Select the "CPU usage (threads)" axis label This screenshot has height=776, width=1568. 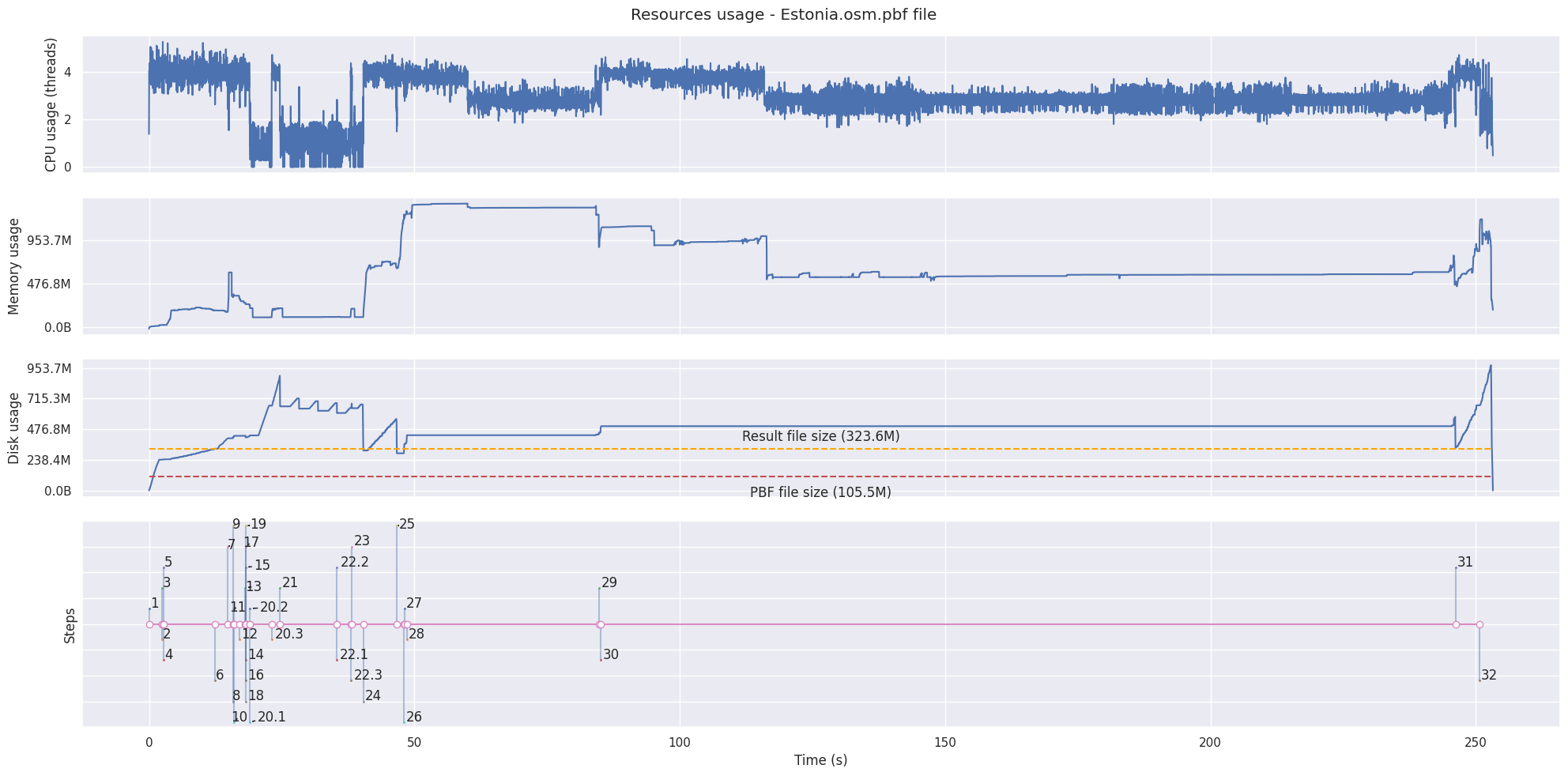click(51, 104)
